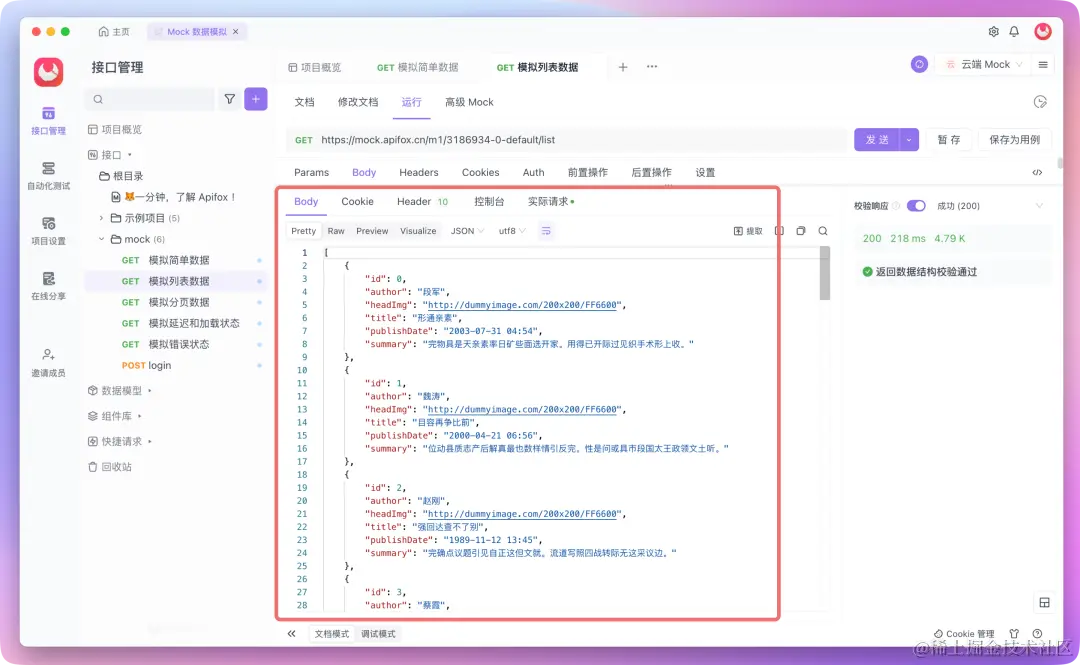This screenshot has width=1080, height=665.
Task: Open the first headImg dummyimage link
Action: point(522,305)
